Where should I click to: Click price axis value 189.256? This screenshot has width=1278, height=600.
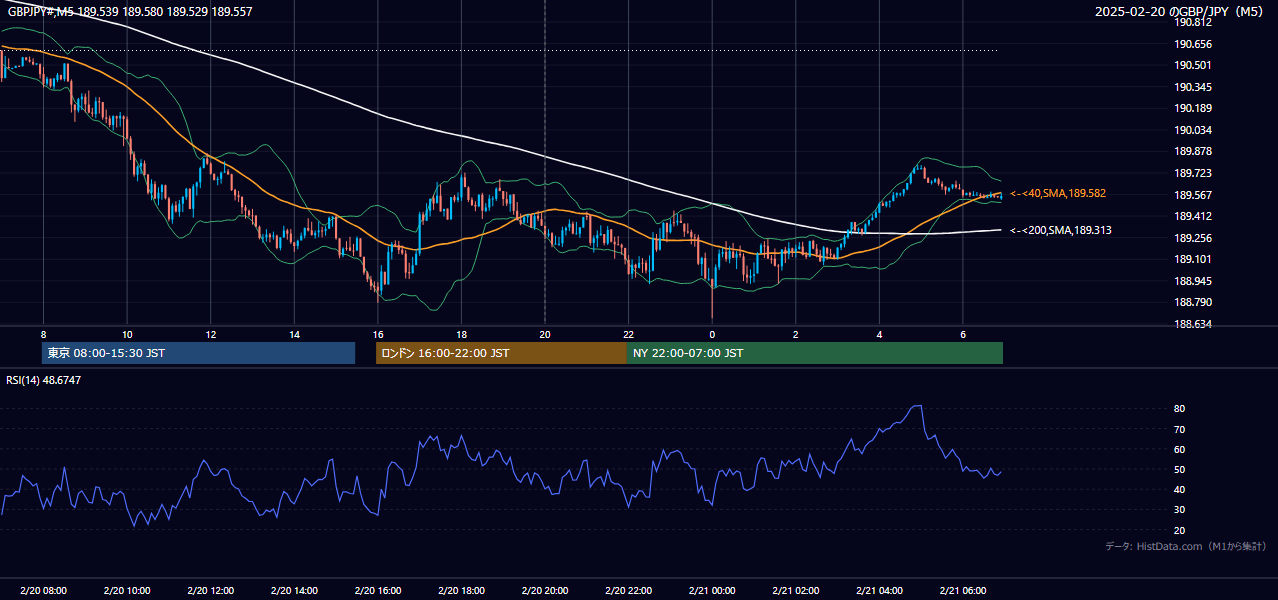pyautogui.click(x=1193, y=238)
